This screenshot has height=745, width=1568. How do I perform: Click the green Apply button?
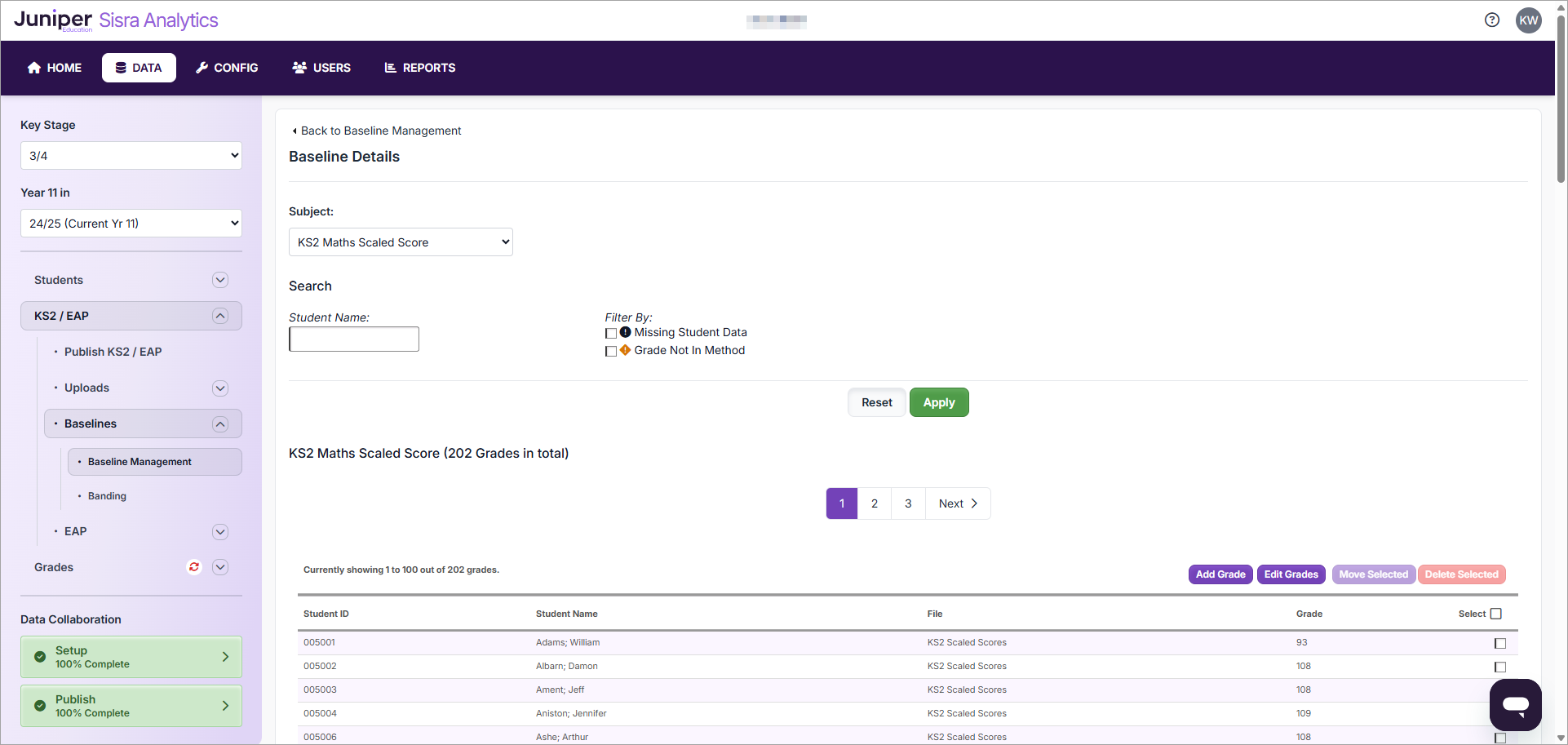click(939, 402)
